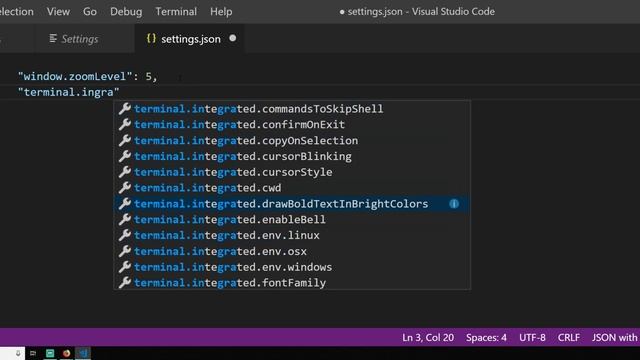Choose terminal.integrated.env.windows suggestion
This screenshot has width=640, height=360.
point(292,267)
